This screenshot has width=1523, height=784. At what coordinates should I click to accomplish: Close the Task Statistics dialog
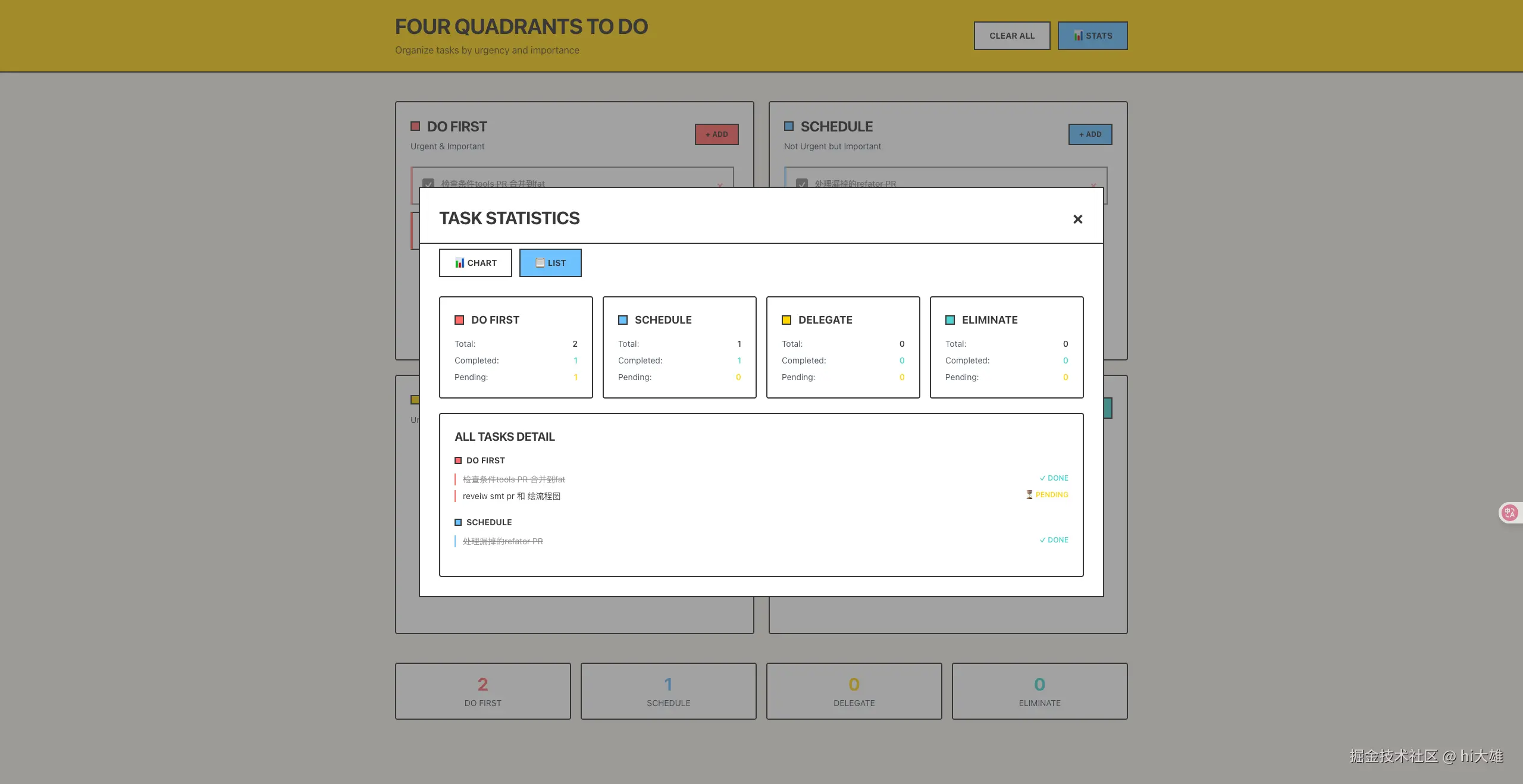pyautogui.click(x=1077, y=219)
